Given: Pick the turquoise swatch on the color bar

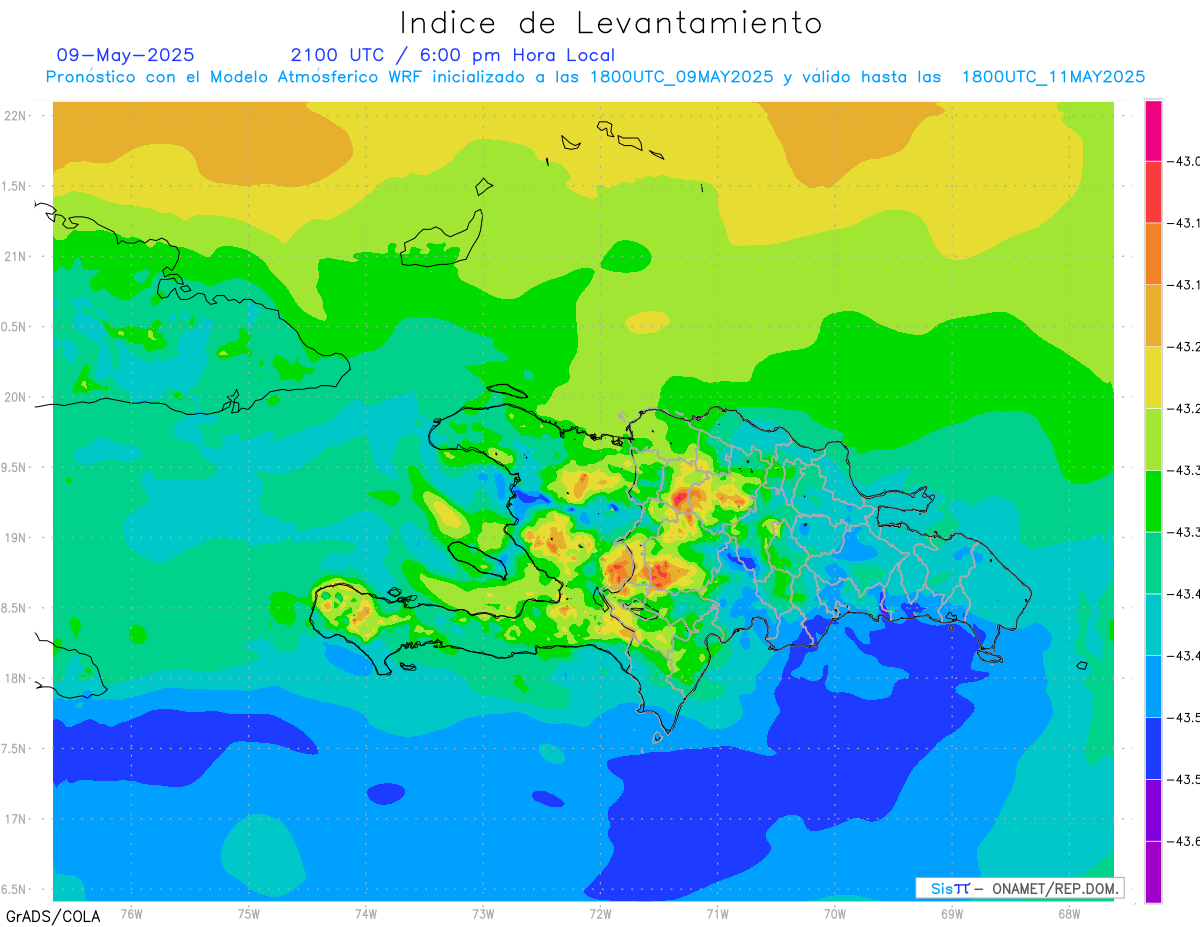Looking at the screenshot, I should point(1153,624).
